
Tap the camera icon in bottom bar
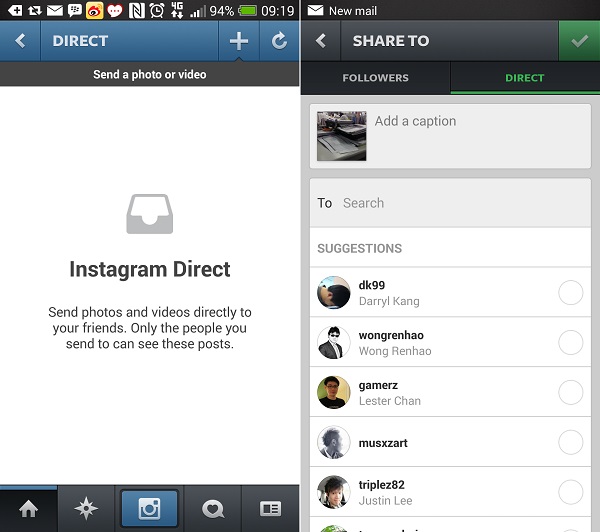(149, 508)
